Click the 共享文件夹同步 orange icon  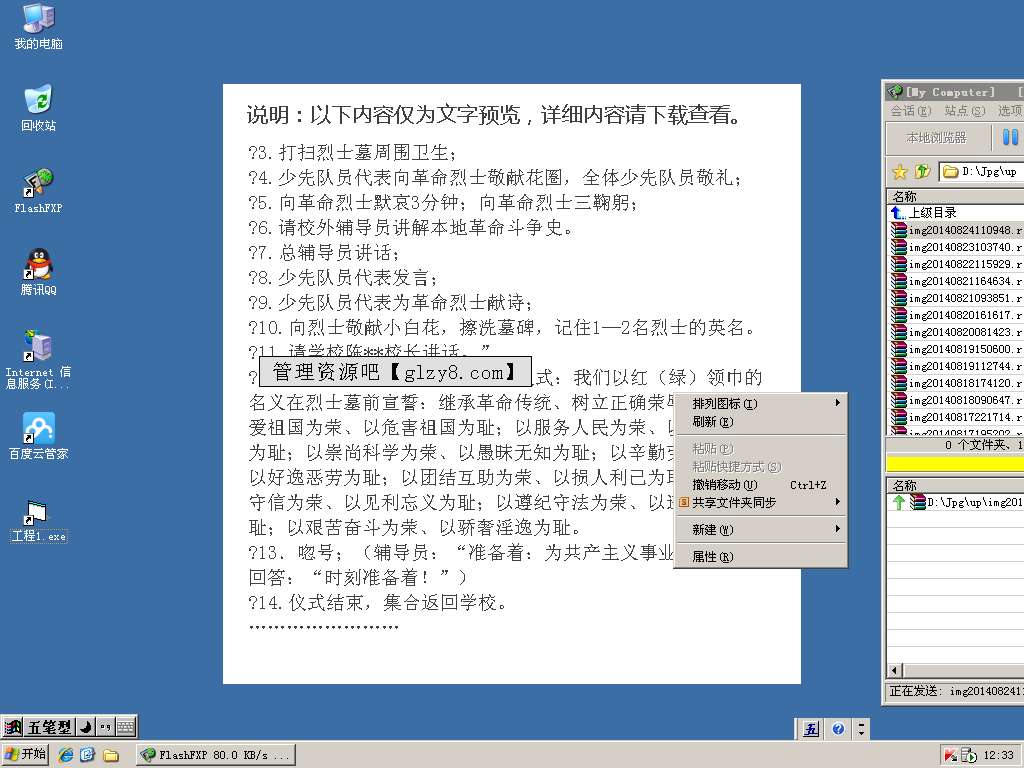[684, 502]
